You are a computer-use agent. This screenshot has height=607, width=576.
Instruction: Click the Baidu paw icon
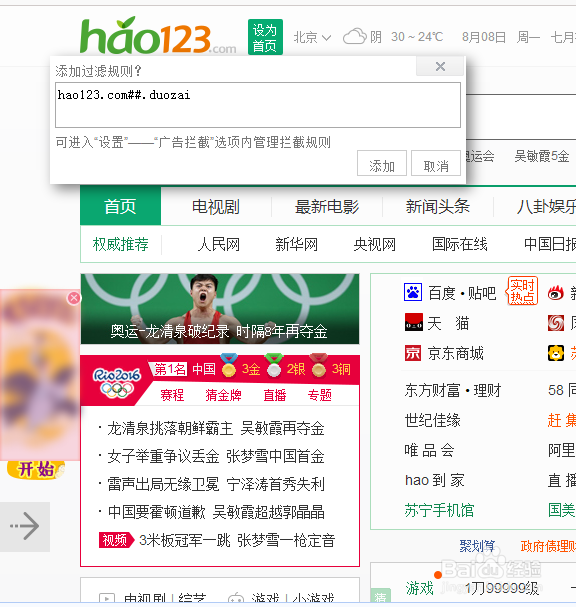pos(413,292)
